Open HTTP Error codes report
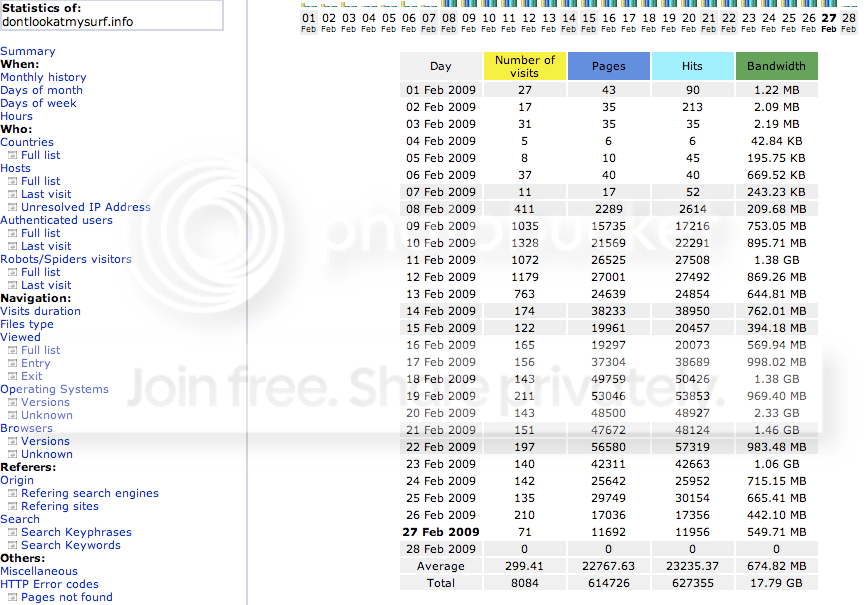The width and height of the screenshot is (864, 605). coord(49,584)
